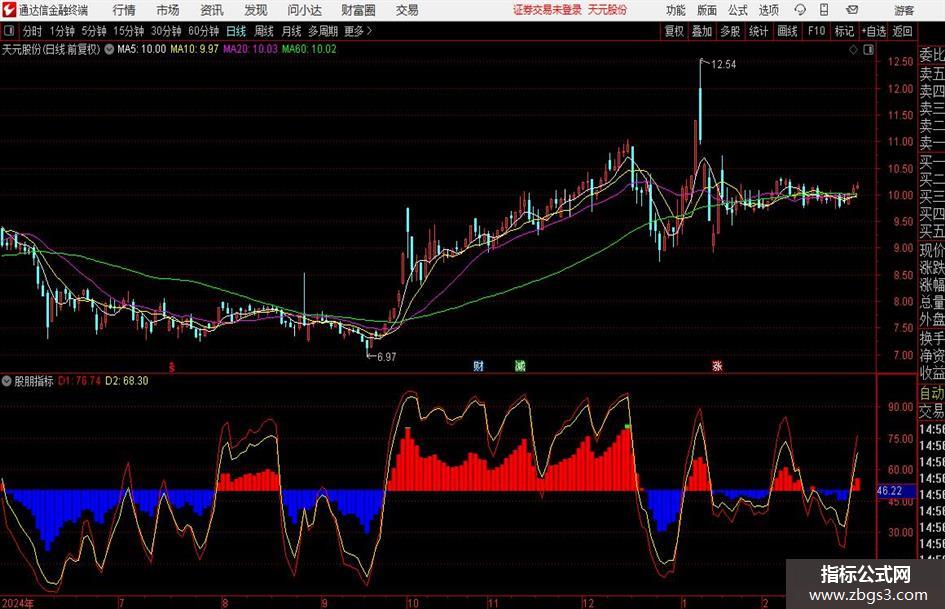This screenshot has width=945, height=609.
Task: Toggle right info panel icon above chart
Action: [868, 50]
